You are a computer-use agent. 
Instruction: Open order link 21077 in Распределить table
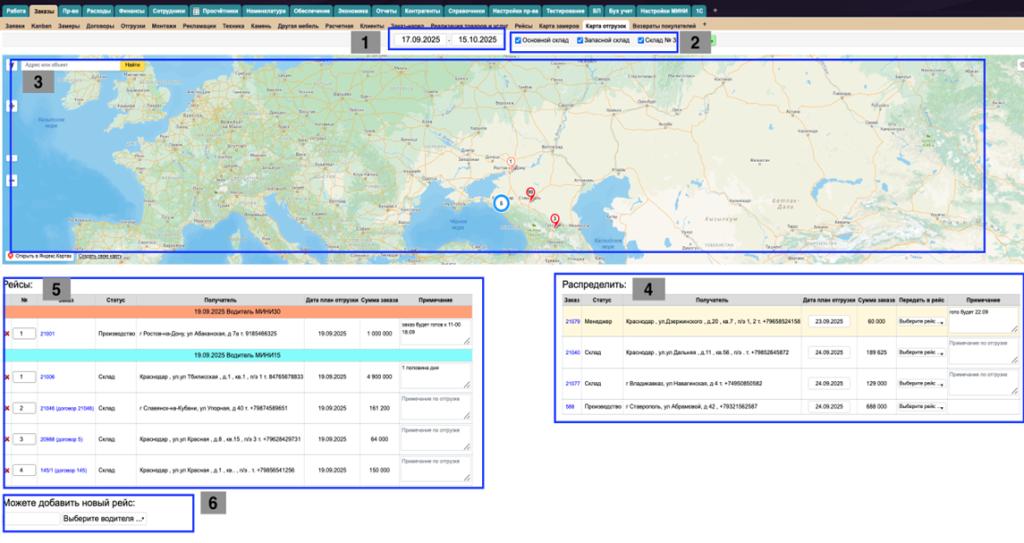tap(573, 383)
